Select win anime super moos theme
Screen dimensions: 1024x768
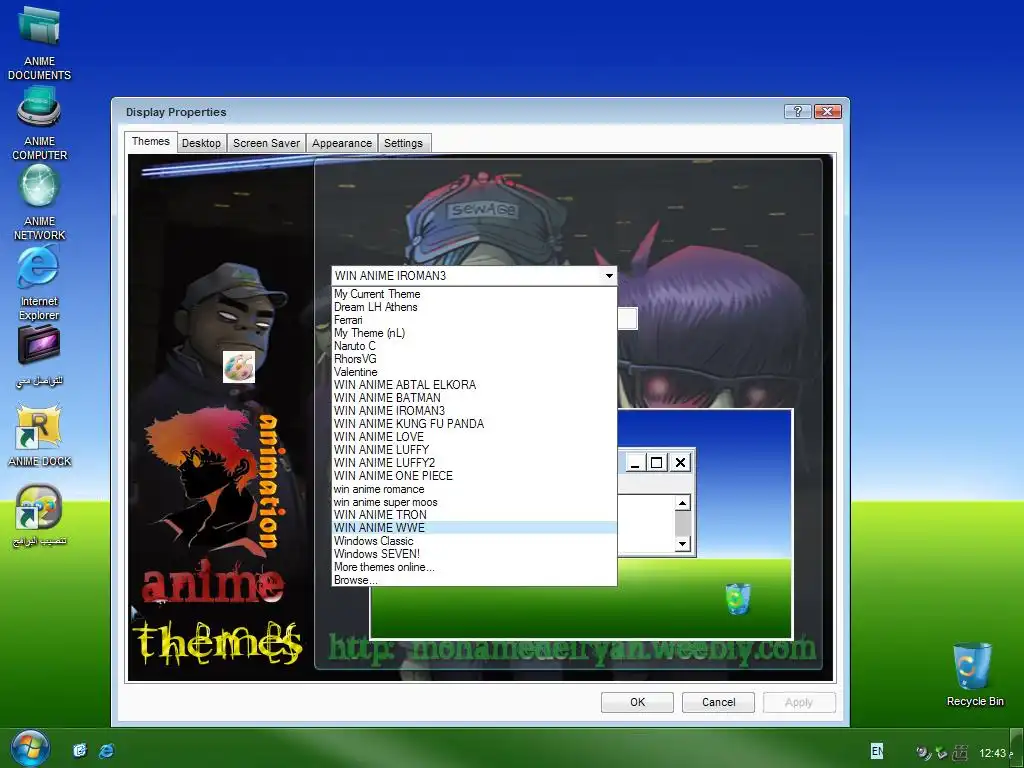point(474,502)
